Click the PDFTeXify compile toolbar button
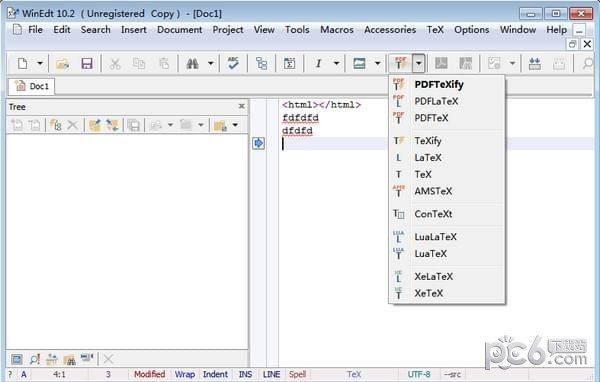This screenshot has height=382, width=600. pos(400,63)
